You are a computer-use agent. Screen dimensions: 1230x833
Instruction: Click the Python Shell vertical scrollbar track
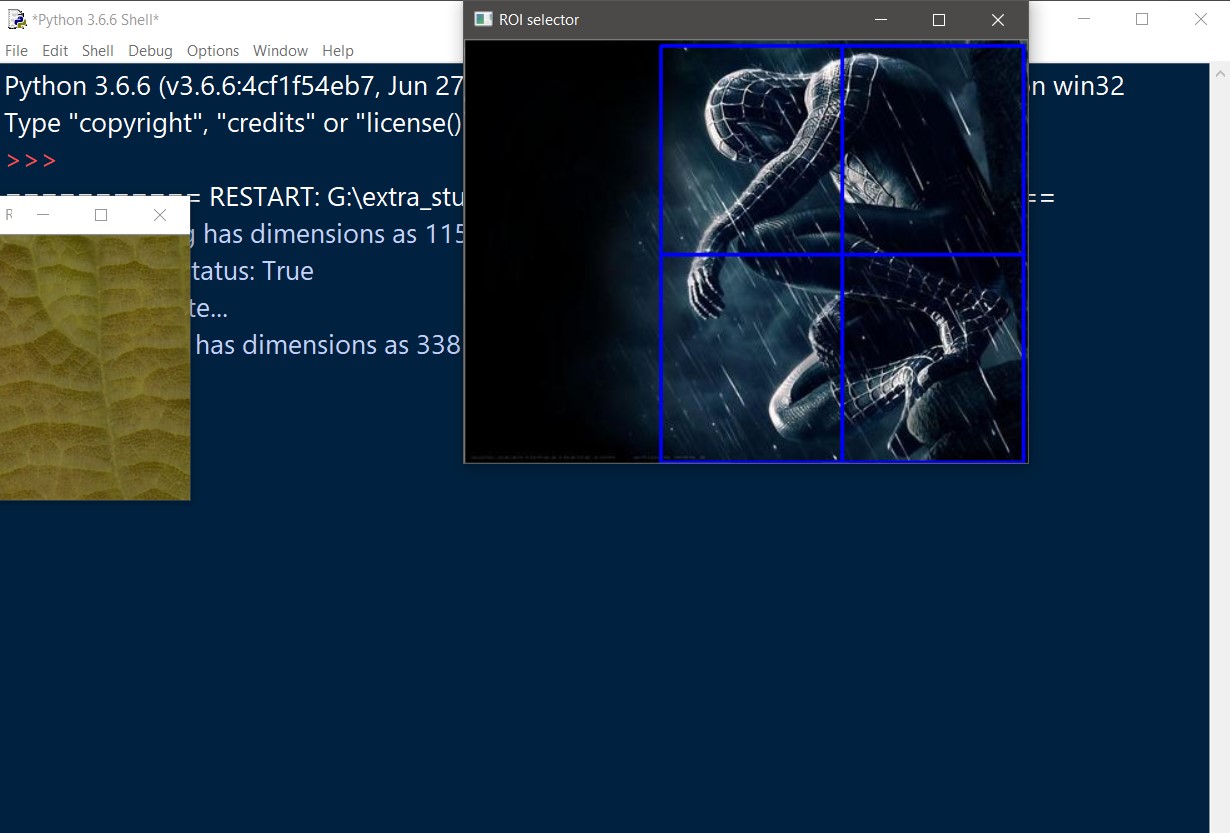[1220, 450]
